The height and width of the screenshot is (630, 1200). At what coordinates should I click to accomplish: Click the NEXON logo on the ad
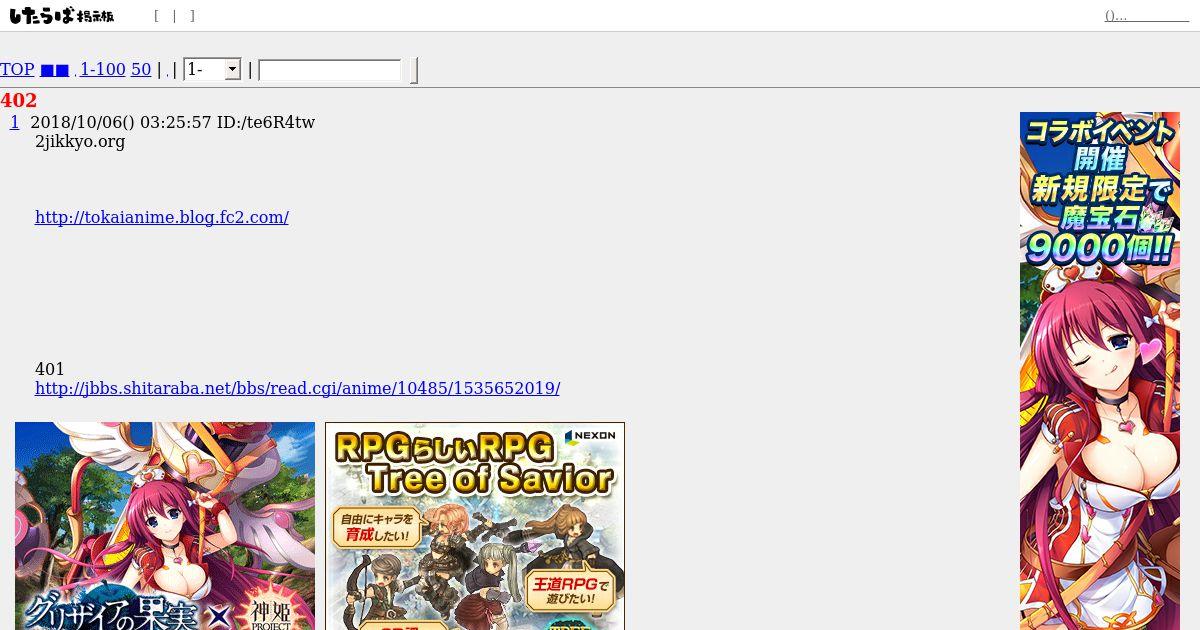click(590, 436)
